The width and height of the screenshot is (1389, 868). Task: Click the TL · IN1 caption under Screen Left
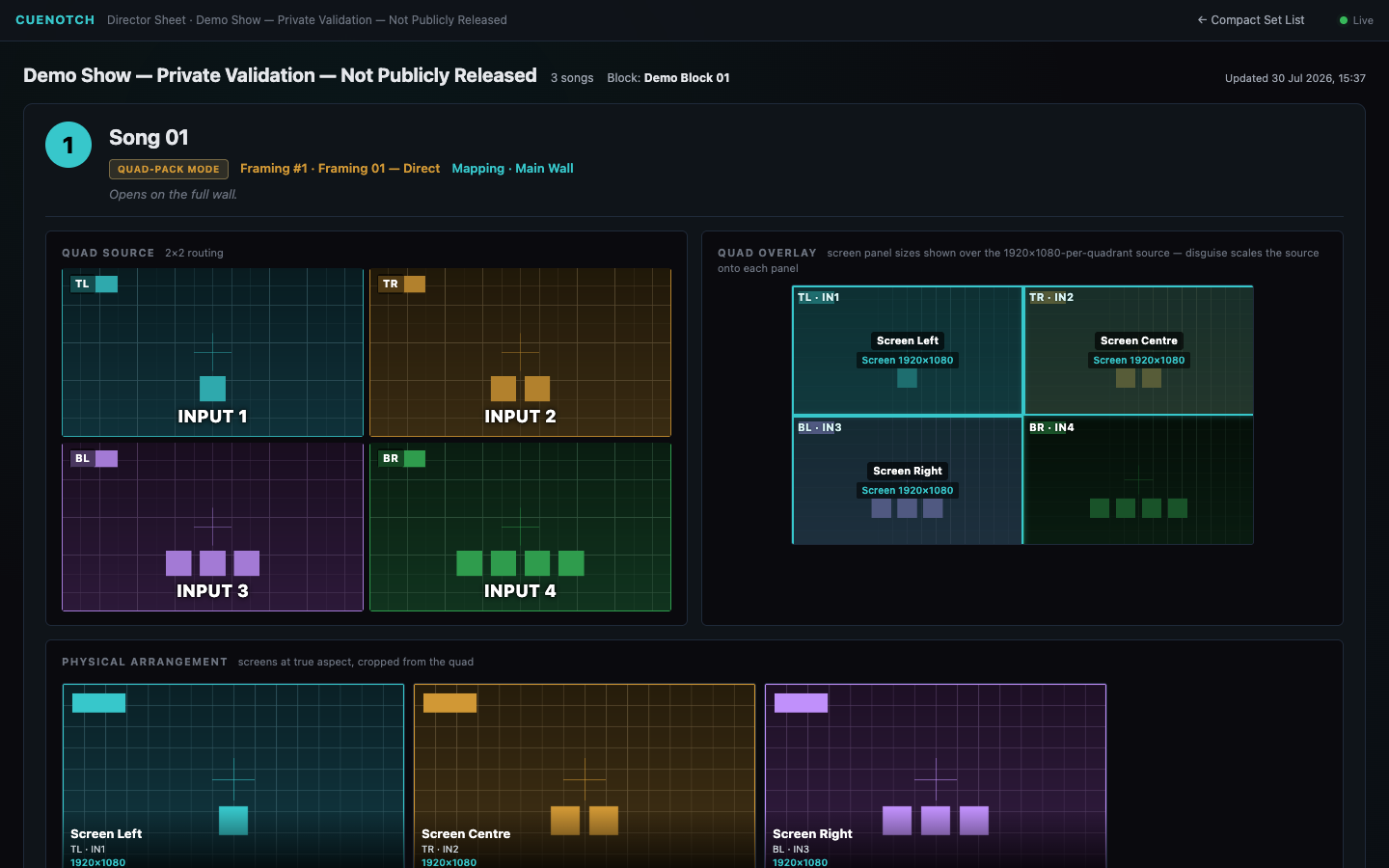tap(88, 850)
